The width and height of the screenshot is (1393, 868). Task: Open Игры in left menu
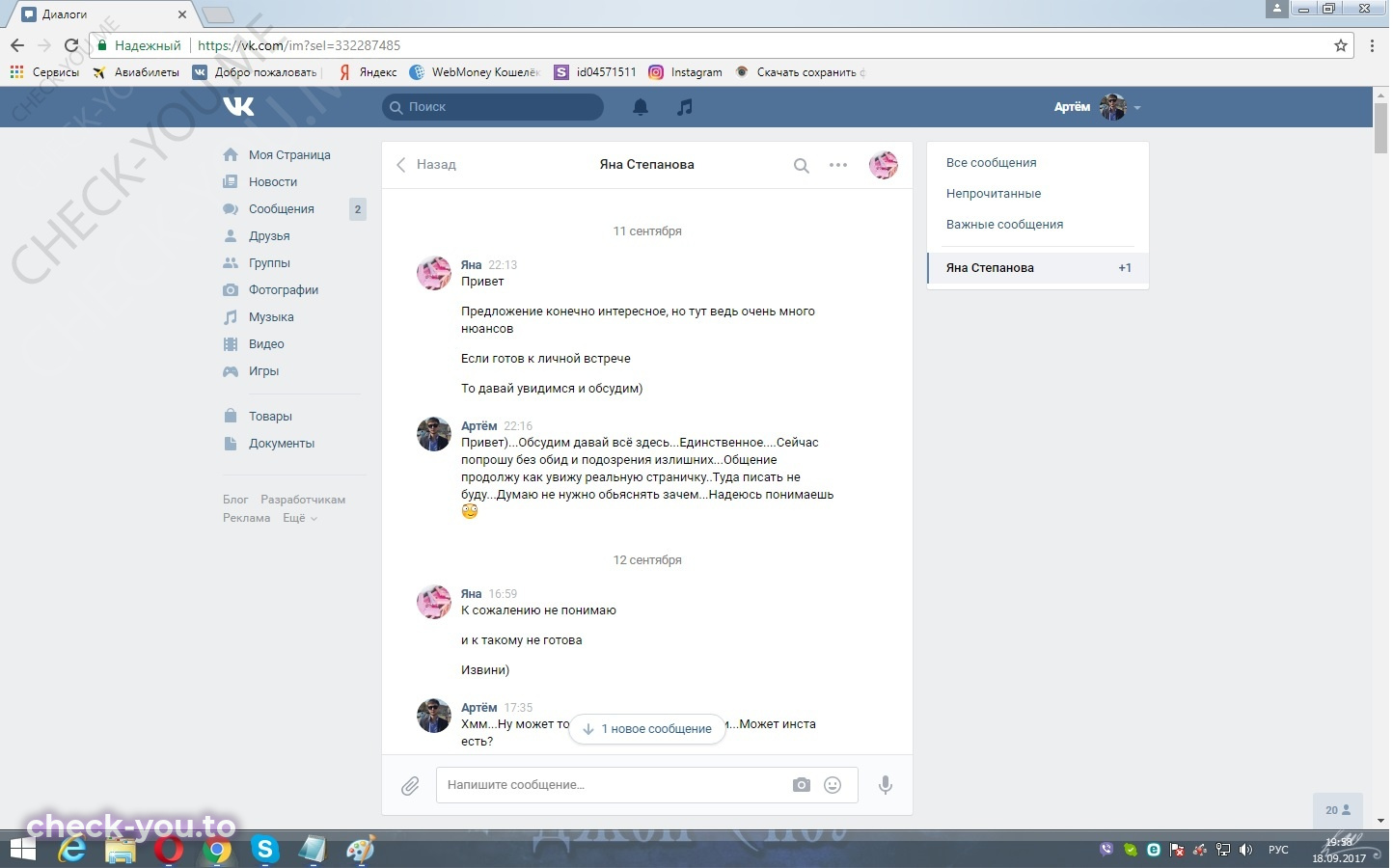pos(263,371)
